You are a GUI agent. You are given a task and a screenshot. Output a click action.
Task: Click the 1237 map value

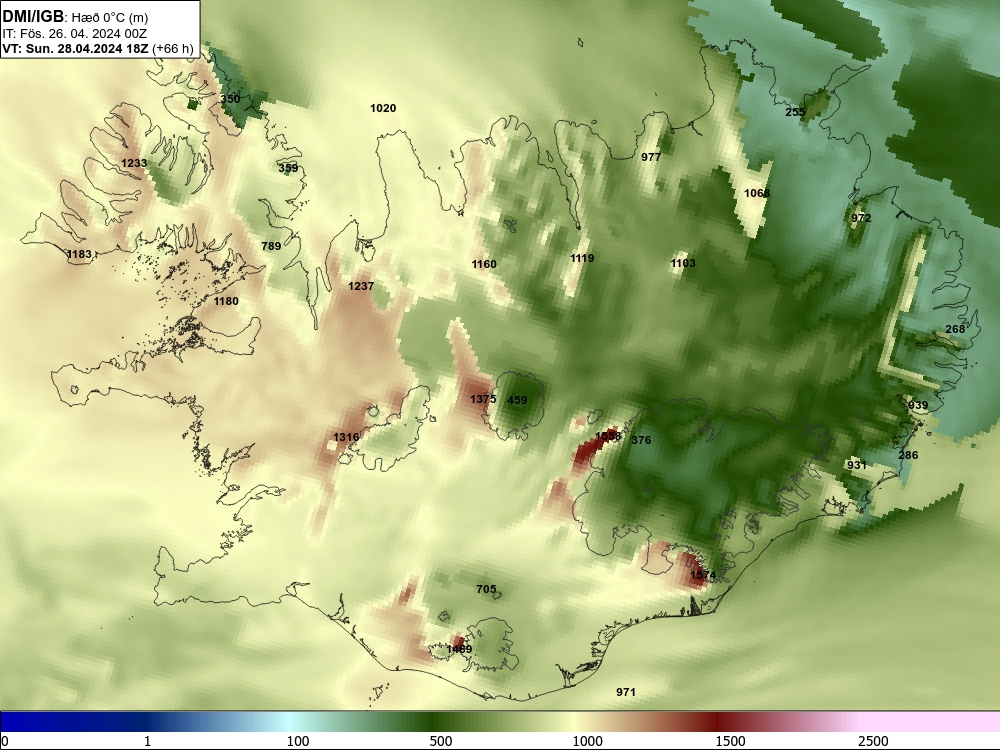[x=361, y=286]
